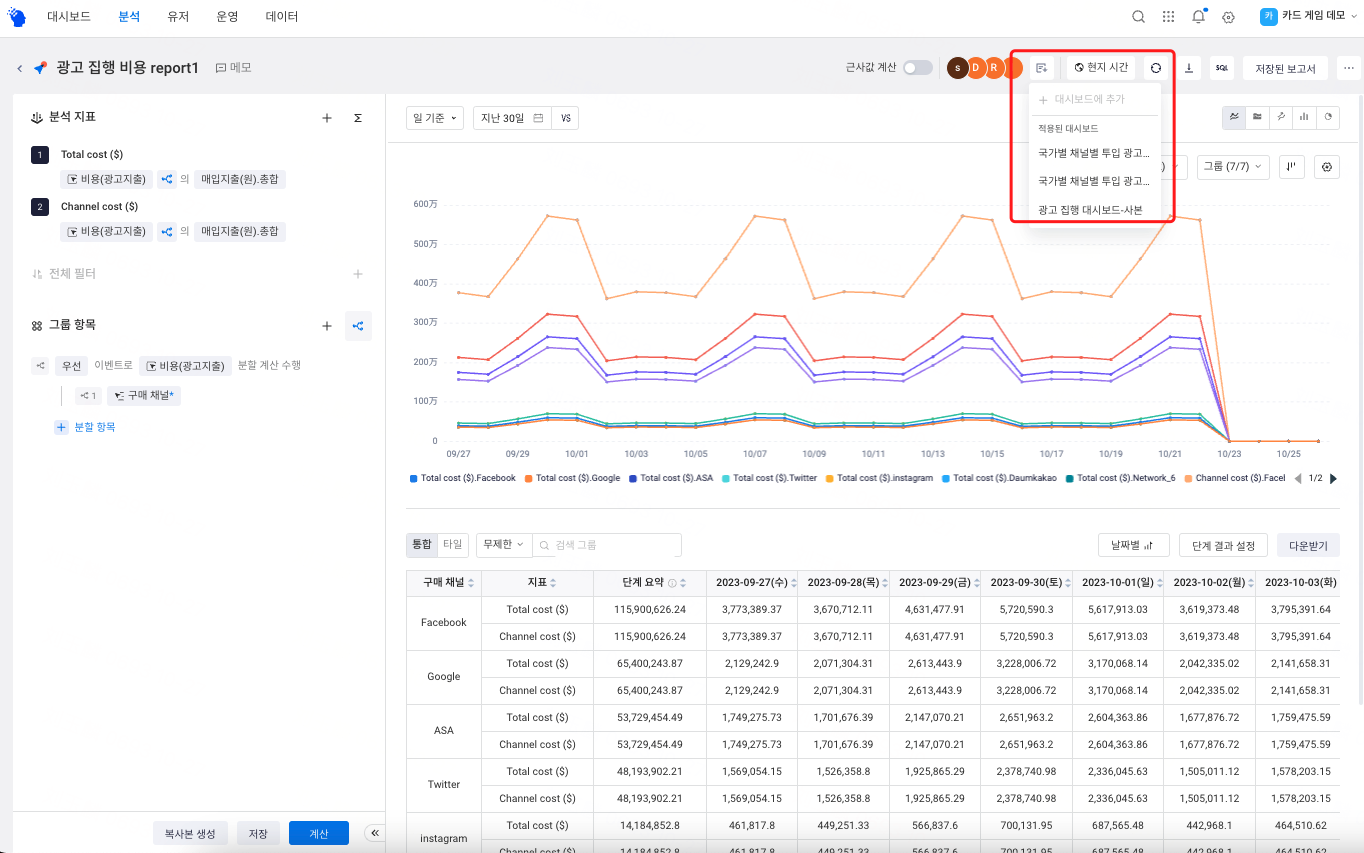
Task: Refresh the report with the reload icon
Action: pyautogui.click(x=1156, y=67)
